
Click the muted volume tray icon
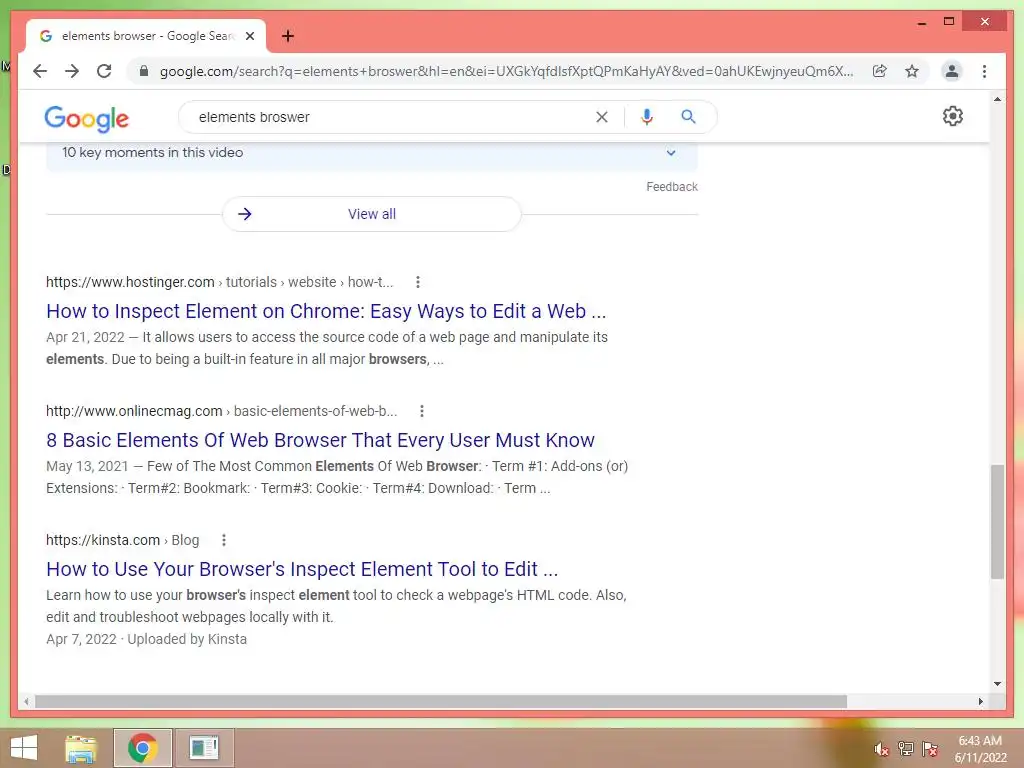882,749
